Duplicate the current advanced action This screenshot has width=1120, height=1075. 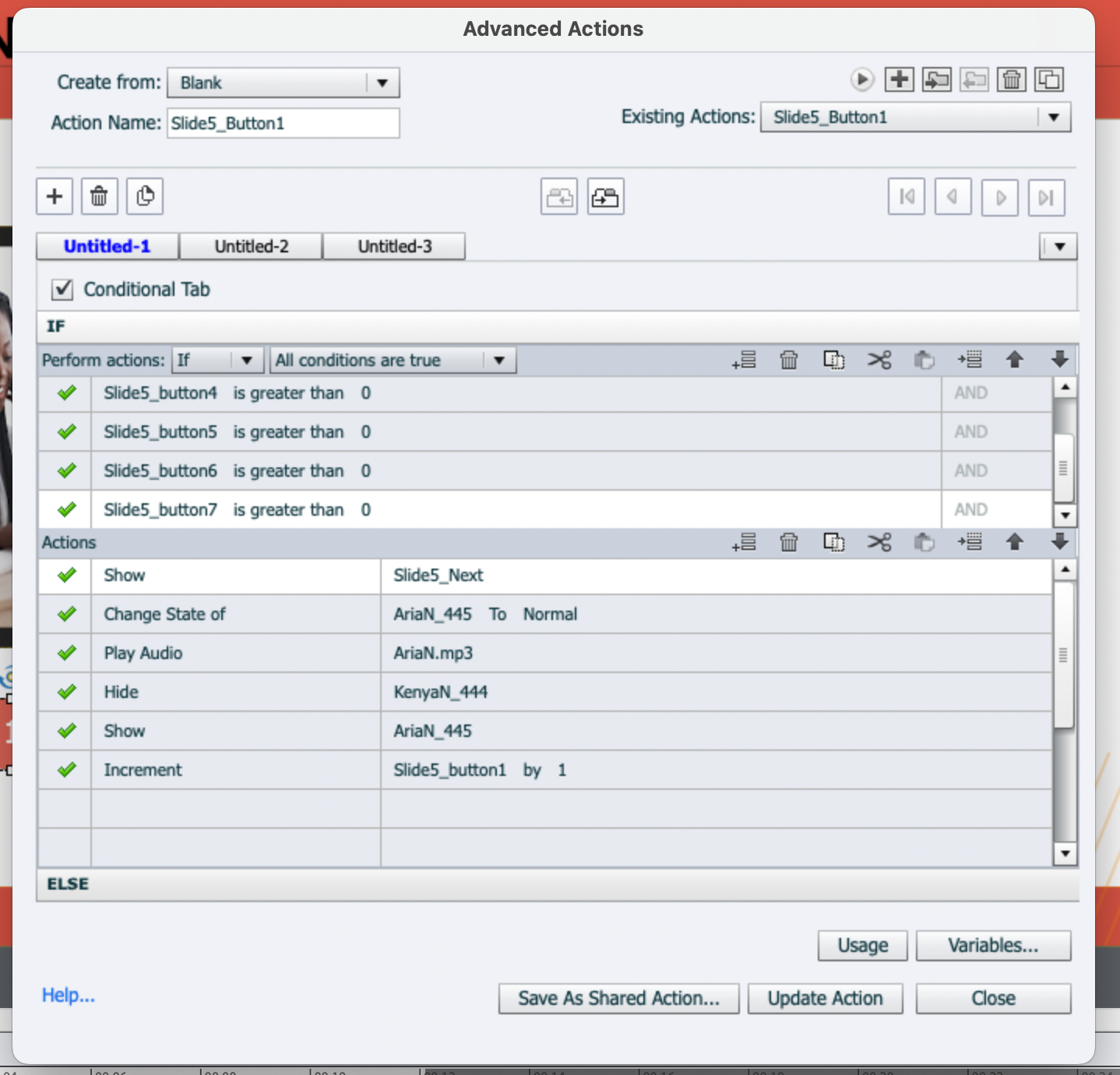(x=1048, y=79)
